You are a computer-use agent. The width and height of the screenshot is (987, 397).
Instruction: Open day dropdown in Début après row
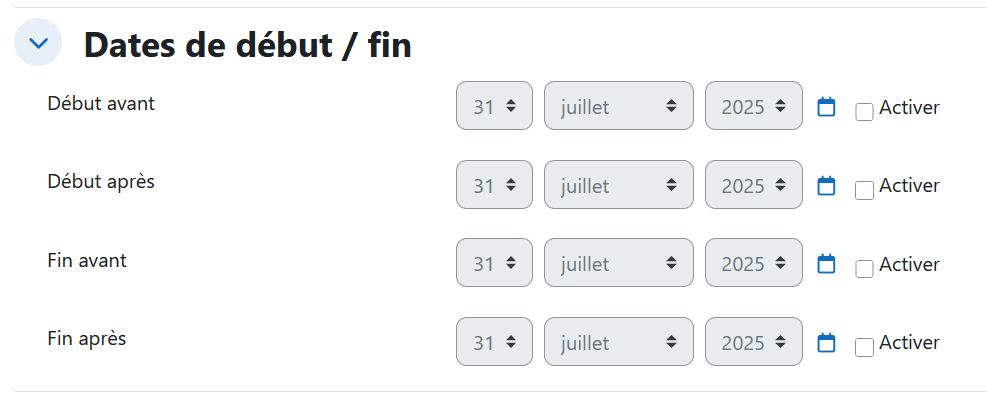[494, 184]
